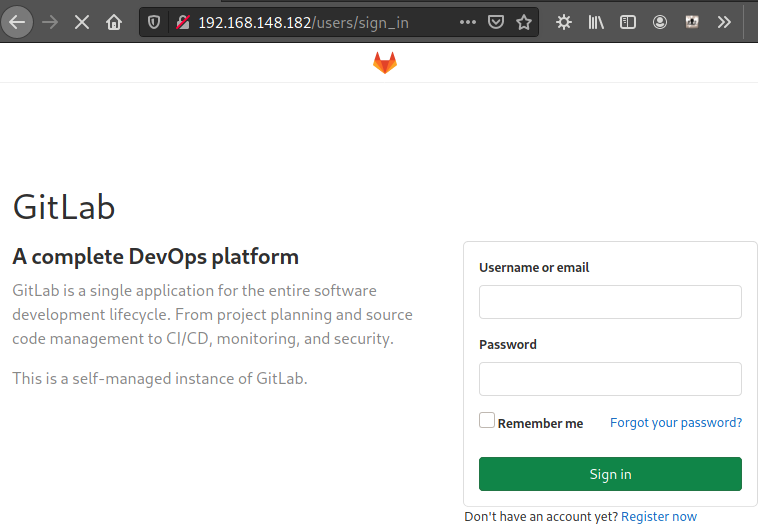Open the browser home page icon

pos(114,22)
